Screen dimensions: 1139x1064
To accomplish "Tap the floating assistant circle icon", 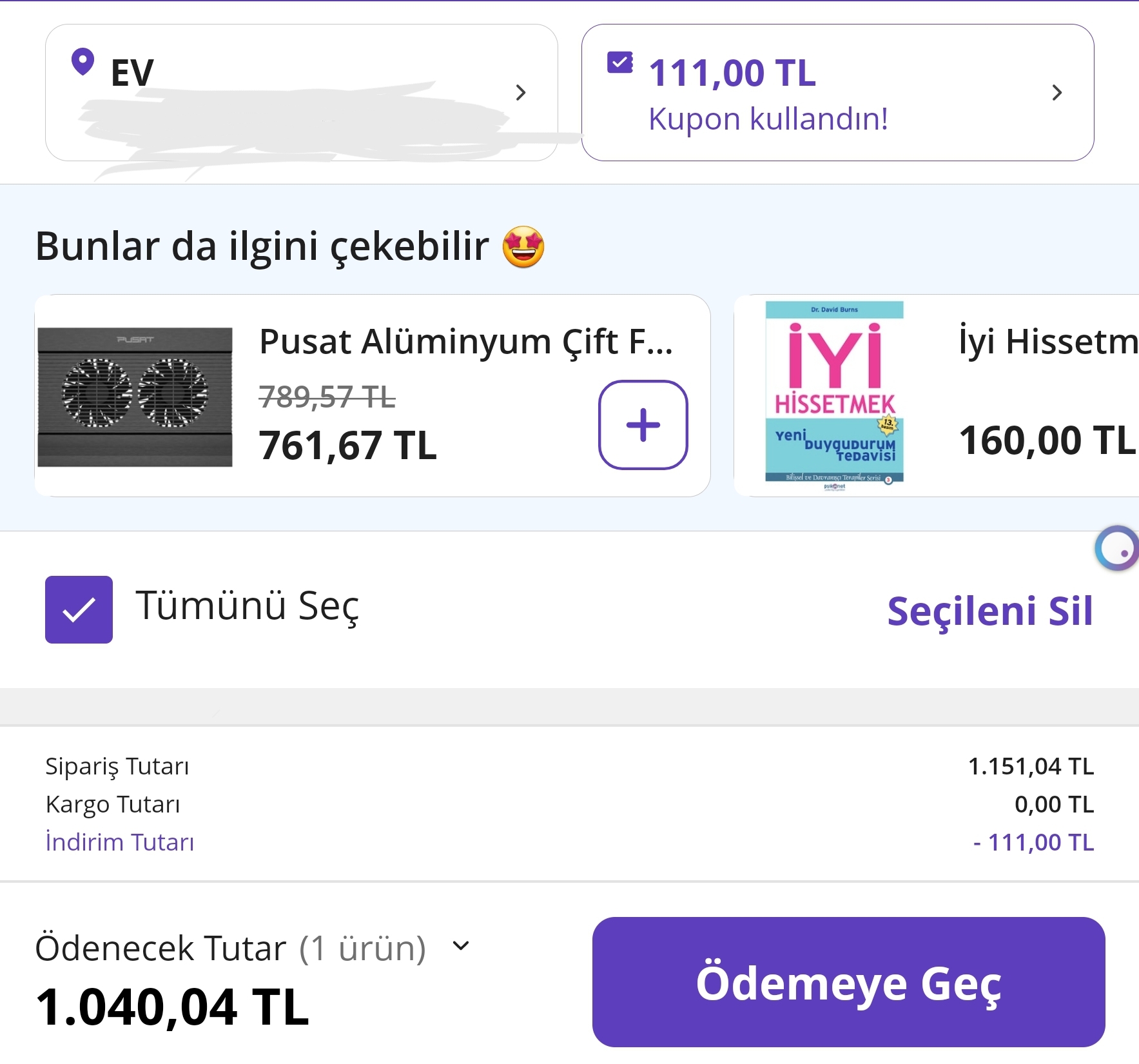I will [1118, 548].
